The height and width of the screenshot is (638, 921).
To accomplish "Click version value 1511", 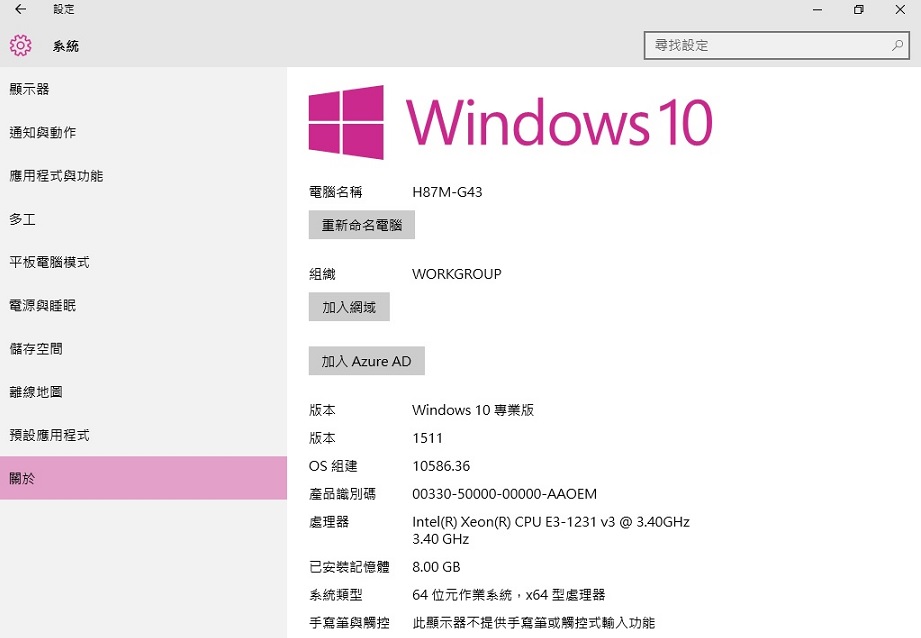I will [427, 438].
